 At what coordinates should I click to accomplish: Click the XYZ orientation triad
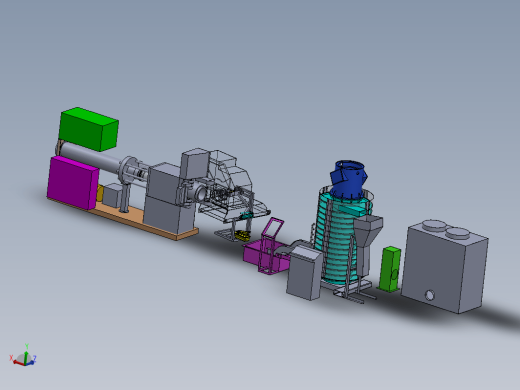23,356
